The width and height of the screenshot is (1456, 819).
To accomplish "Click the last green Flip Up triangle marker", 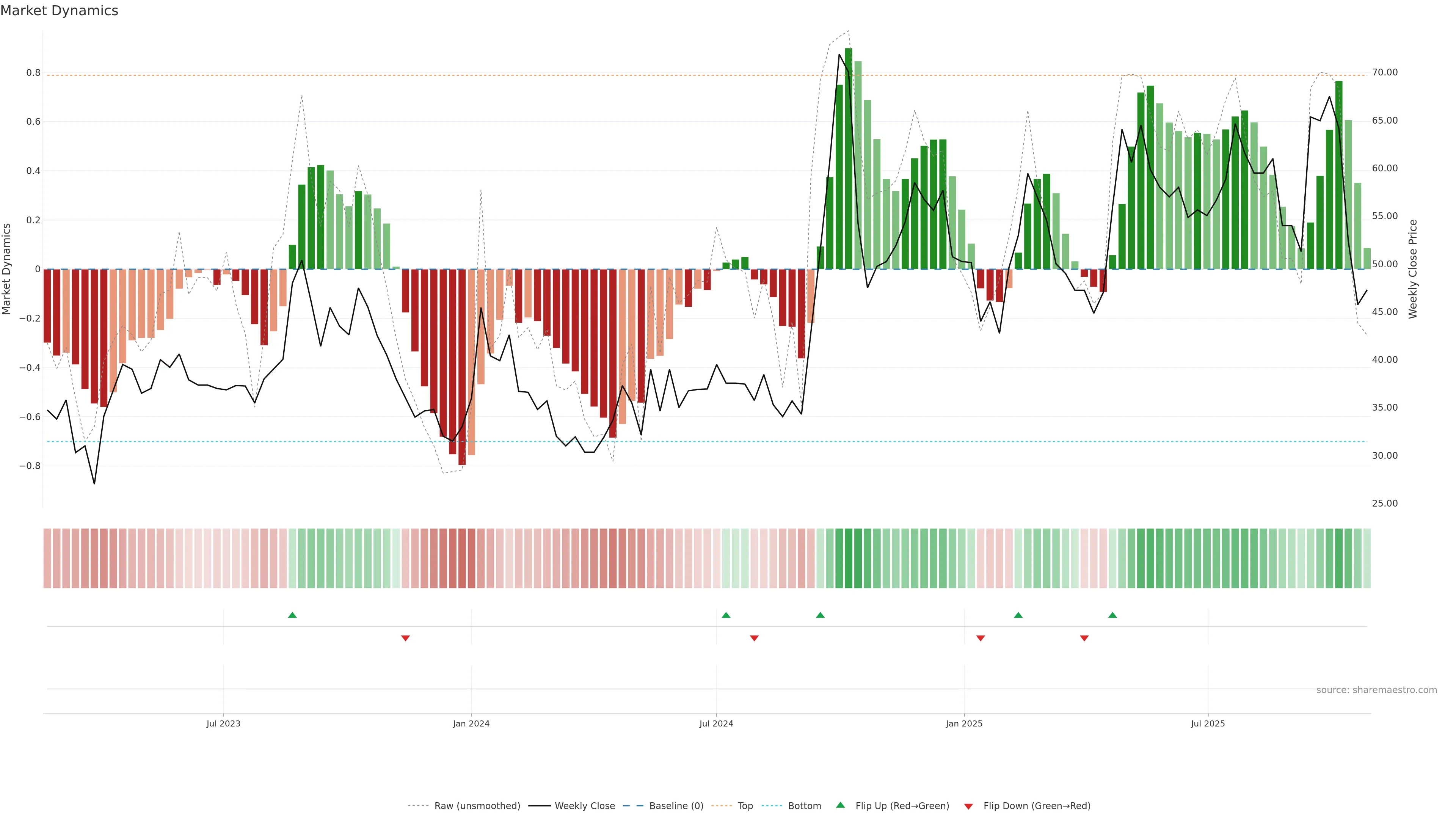I will point(1112,615).
